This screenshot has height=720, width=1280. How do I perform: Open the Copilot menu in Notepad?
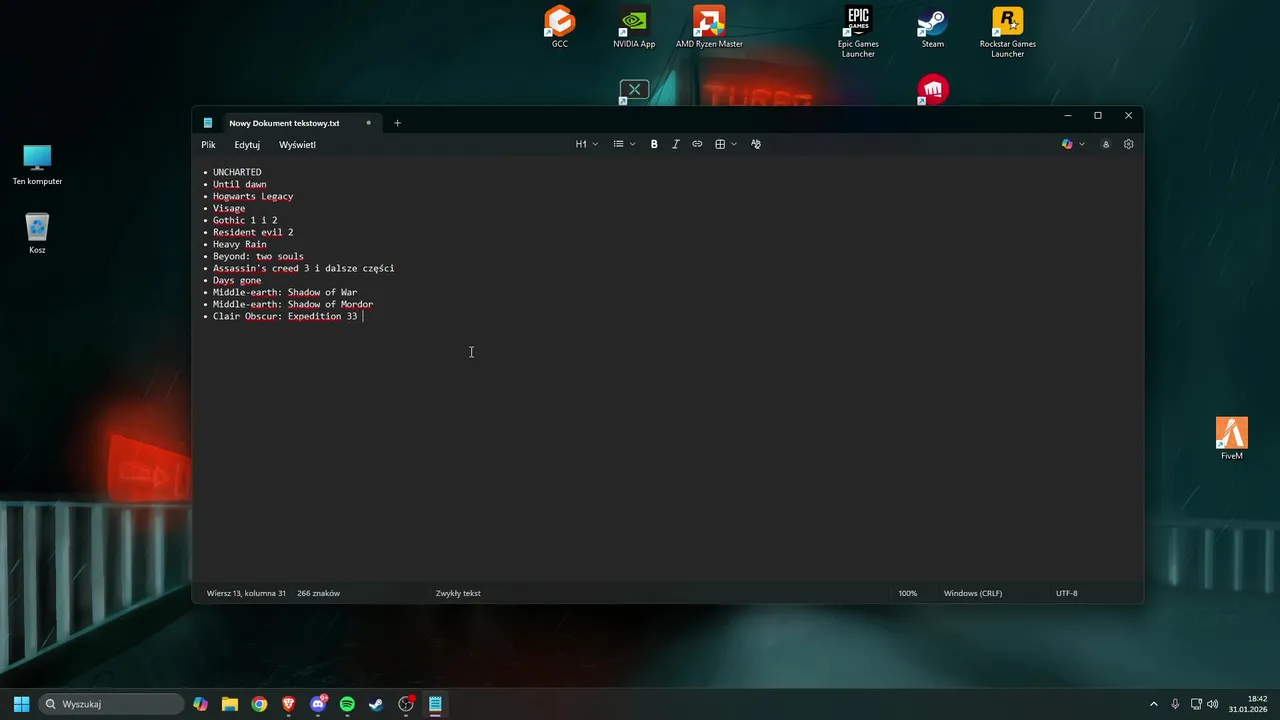point(1073,144)
